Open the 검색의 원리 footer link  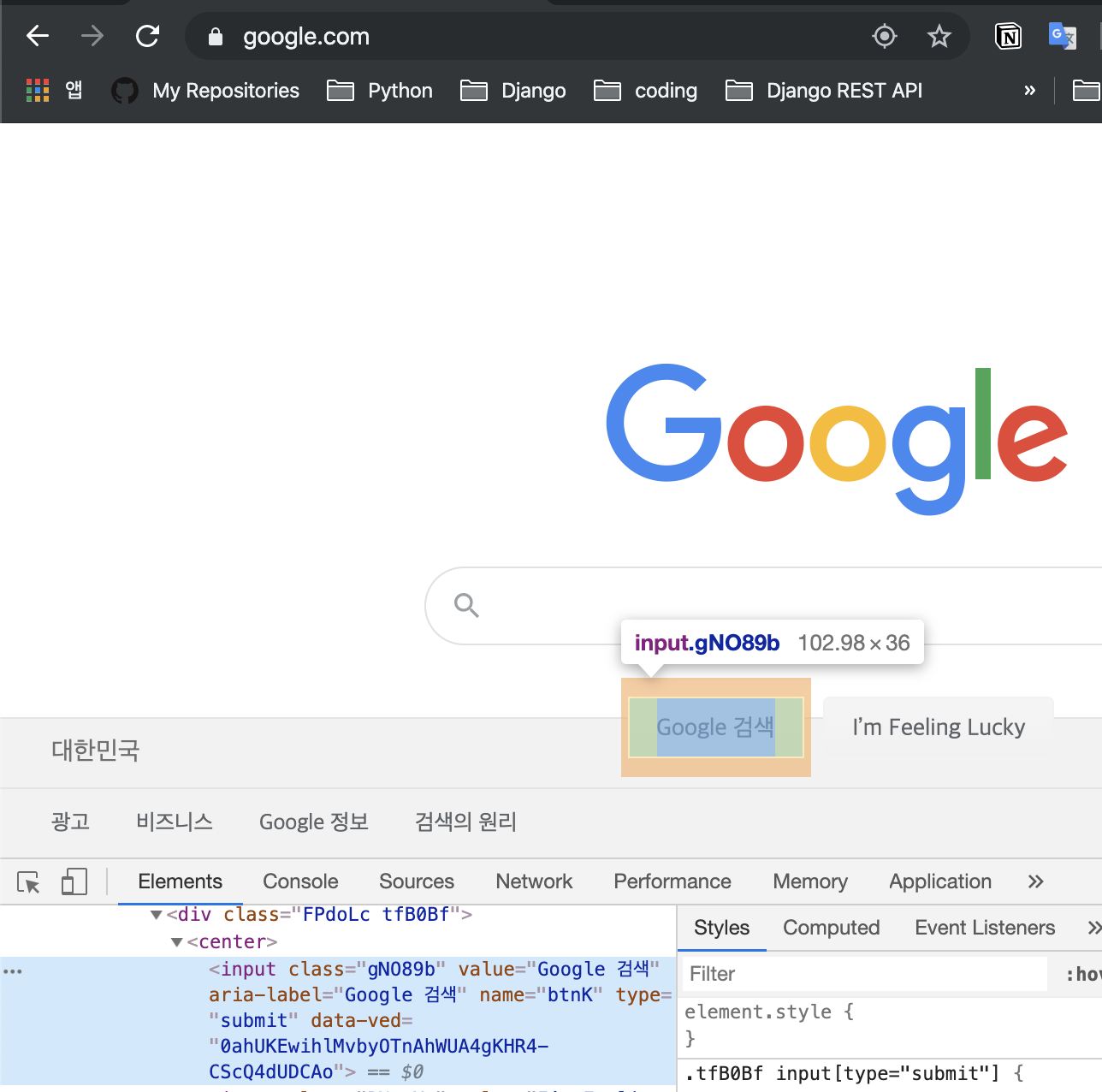pos(465,822)
